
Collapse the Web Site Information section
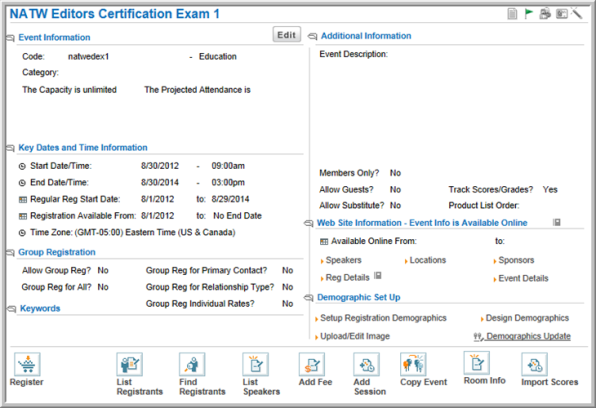[309, 223]
